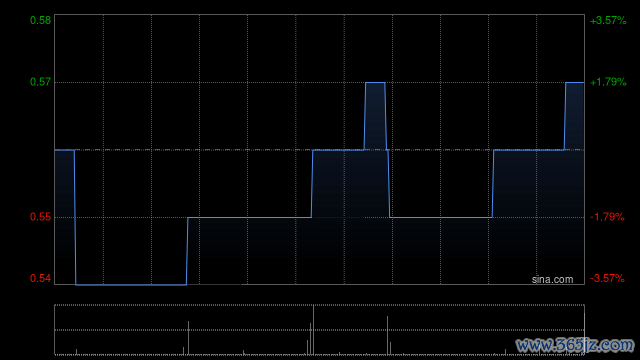Click the tallest volume bar in lower panel
This screenshot has height=360, width=640.
[313, 330]
